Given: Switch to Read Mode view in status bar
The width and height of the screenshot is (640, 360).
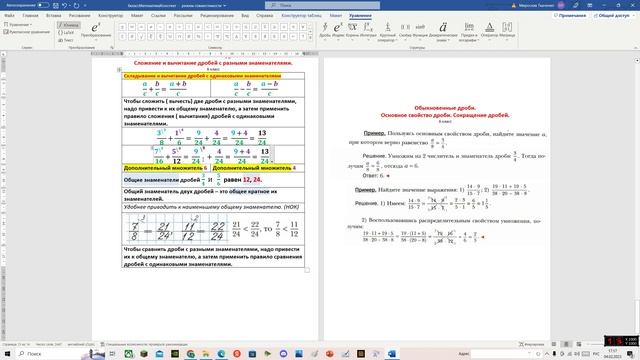Looking at the screenshot, I should coord(554,344).
